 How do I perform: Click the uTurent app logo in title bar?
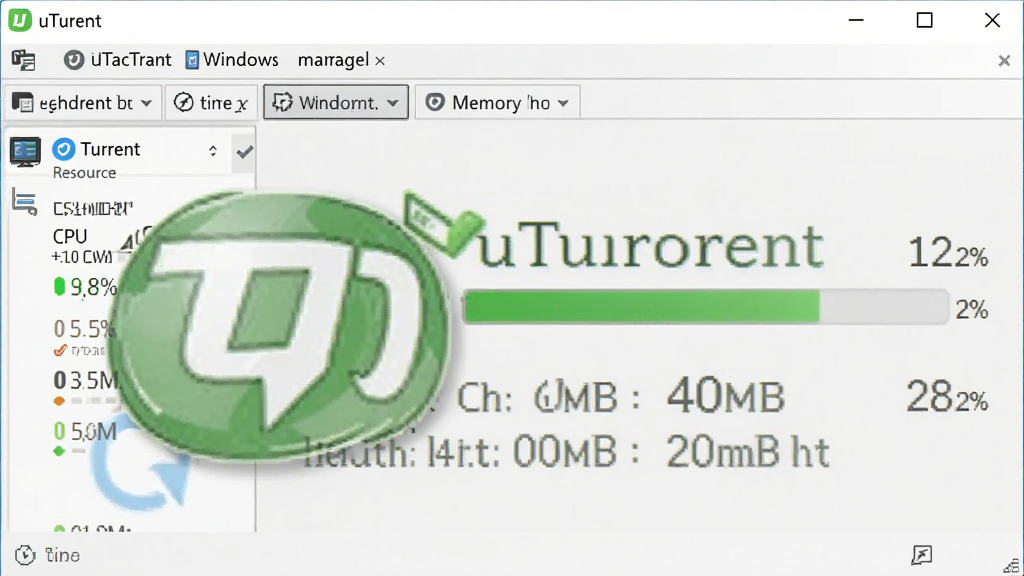[x=20, y=20]
